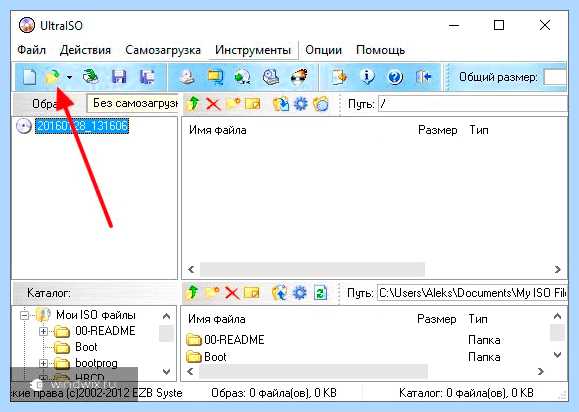Click the New image toolbar icon
The height and width of the screenshot is (412, 579).
tap(30, 77)
